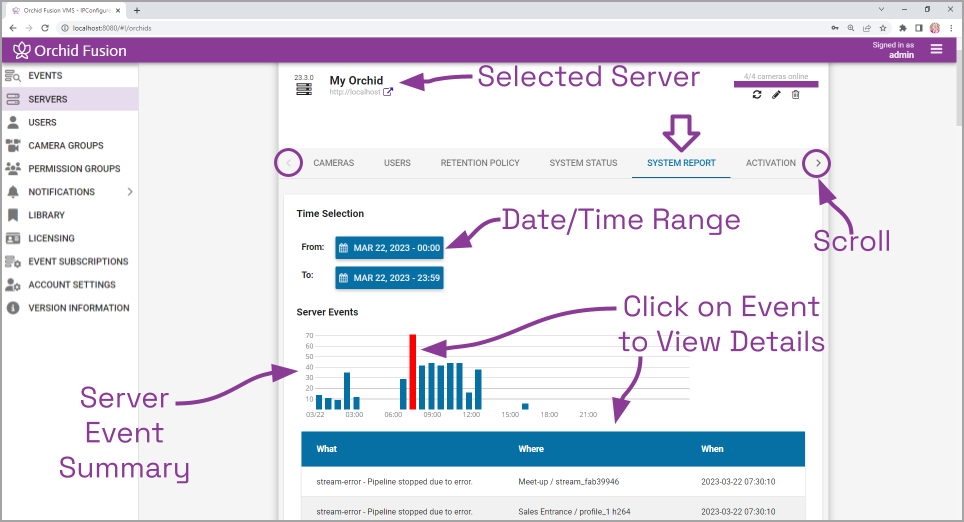The height and width of the screenshot is (522, 964).
Task: Select the red bar in Server Events chart
Action: click(x=413, y=372)
